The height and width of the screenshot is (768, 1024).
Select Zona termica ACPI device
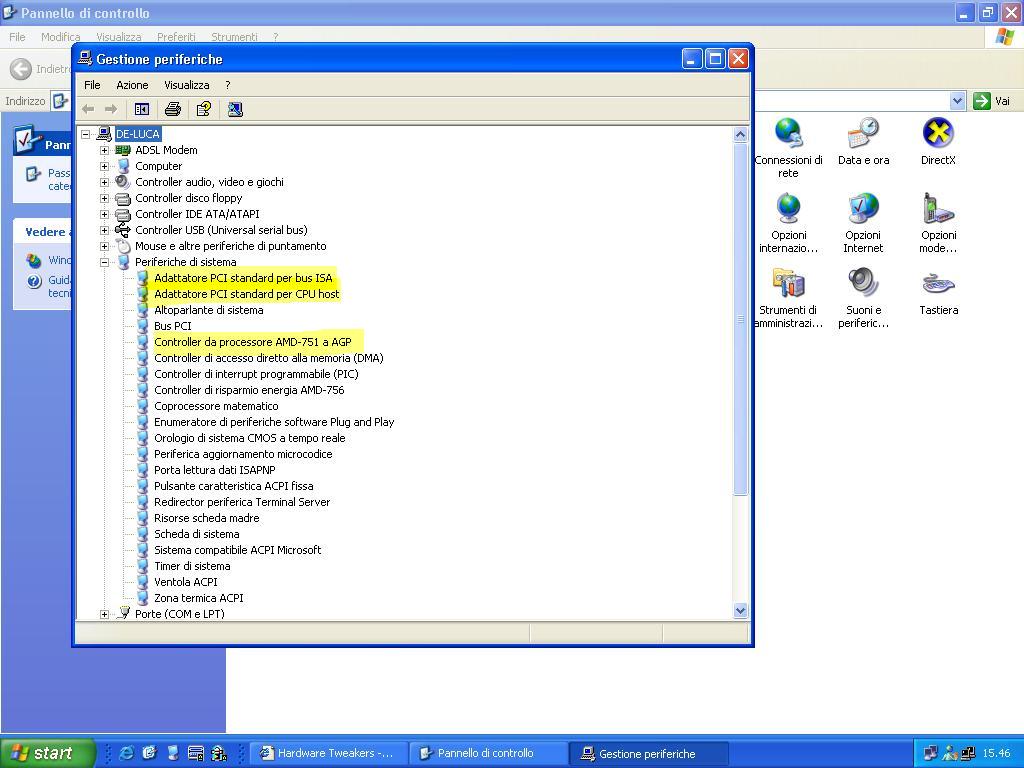tap(199, 598)
